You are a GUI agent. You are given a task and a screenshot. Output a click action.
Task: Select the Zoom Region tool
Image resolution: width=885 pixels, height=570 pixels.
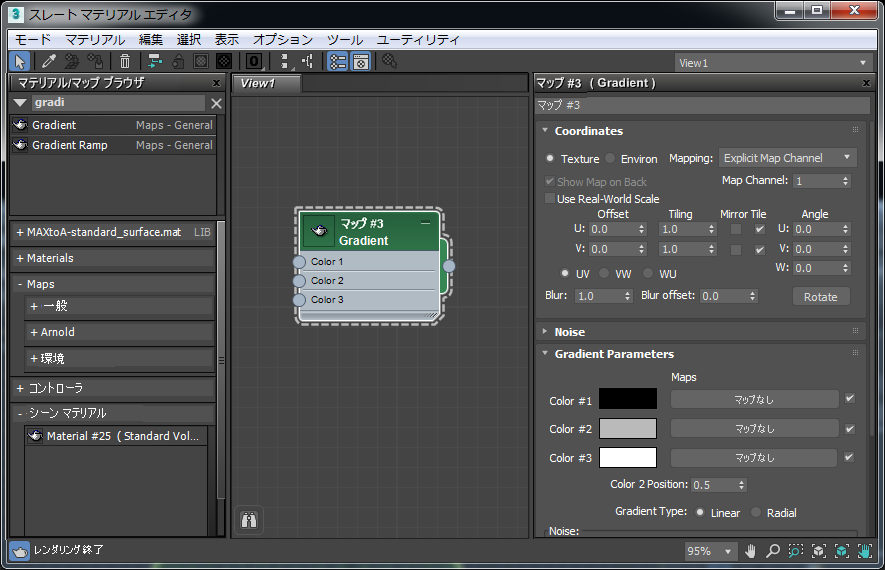click(796, 551)
